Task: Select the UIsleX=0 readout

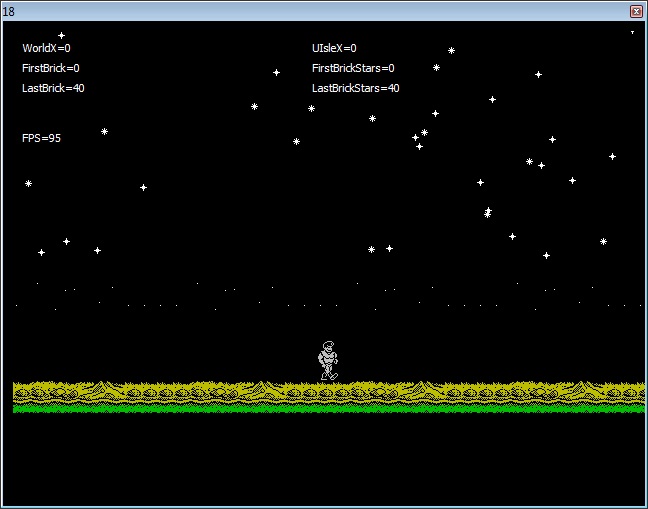Action: [x=334, y=48]
